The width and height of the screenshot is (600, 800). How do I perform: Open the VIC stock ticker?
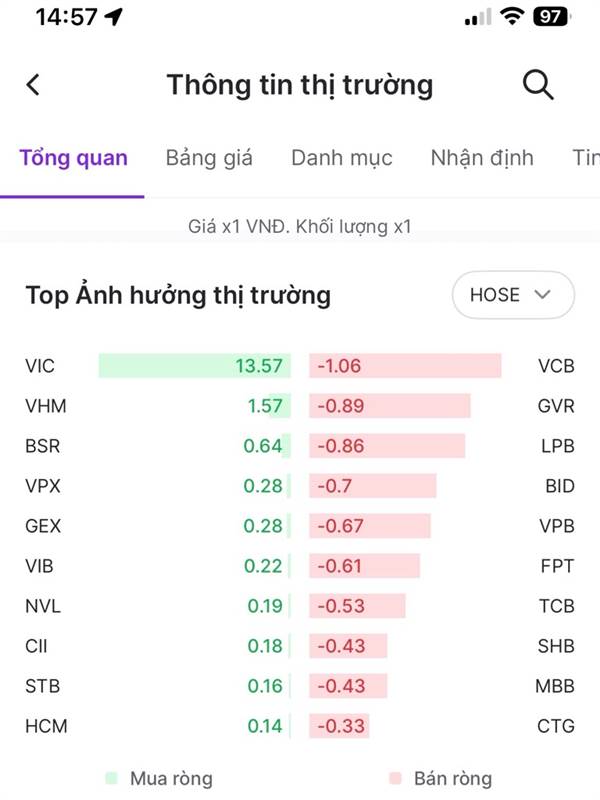[40, 366]
